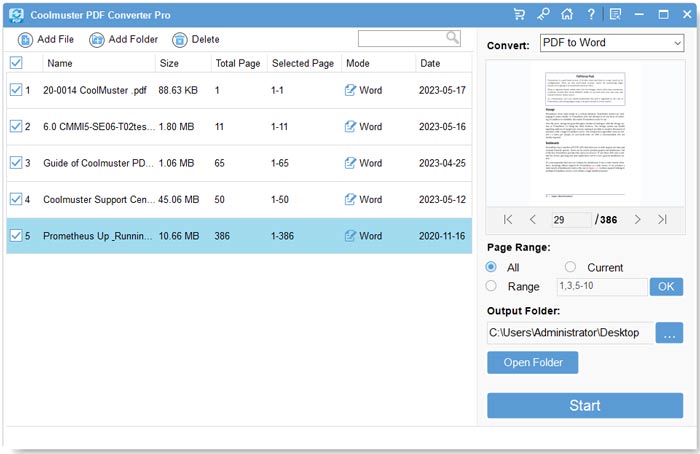Image resolution: width=700 pixels, height=454 pixels.
Task: Select the Guide of Coolmuster PD file name
Action: click(x=98, y=163)
